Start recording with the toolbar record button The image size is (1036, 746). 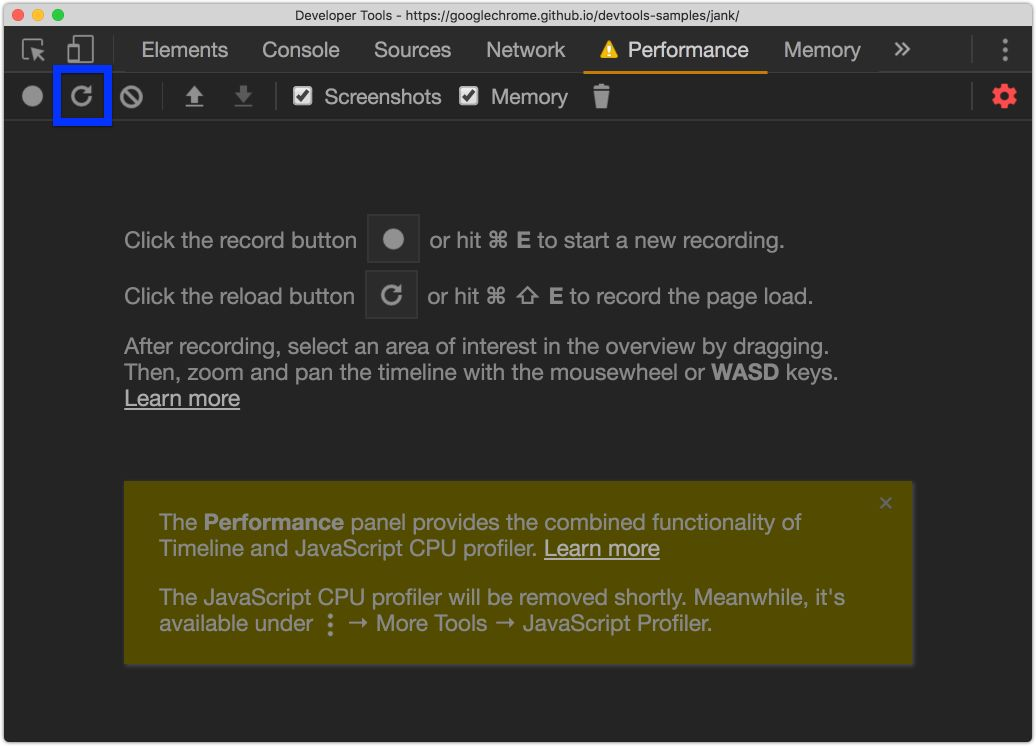tap(32, 96)
